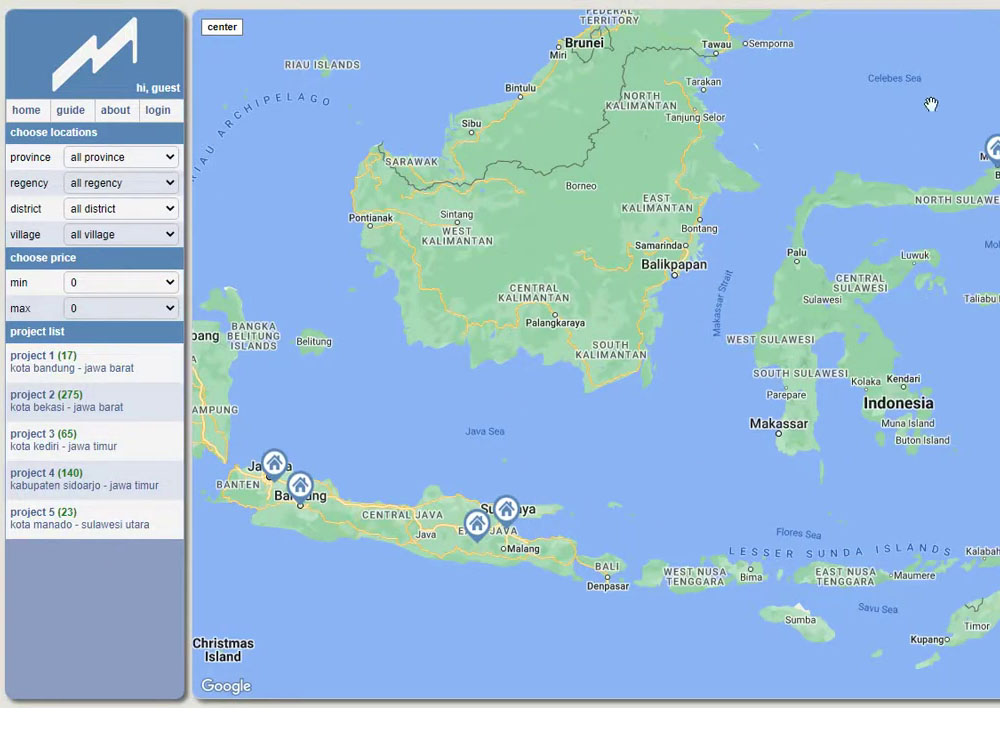Viewport: 1000px width, 750px height.
Task: Click the Tarakan label on the map
Action: coord(703,82)
